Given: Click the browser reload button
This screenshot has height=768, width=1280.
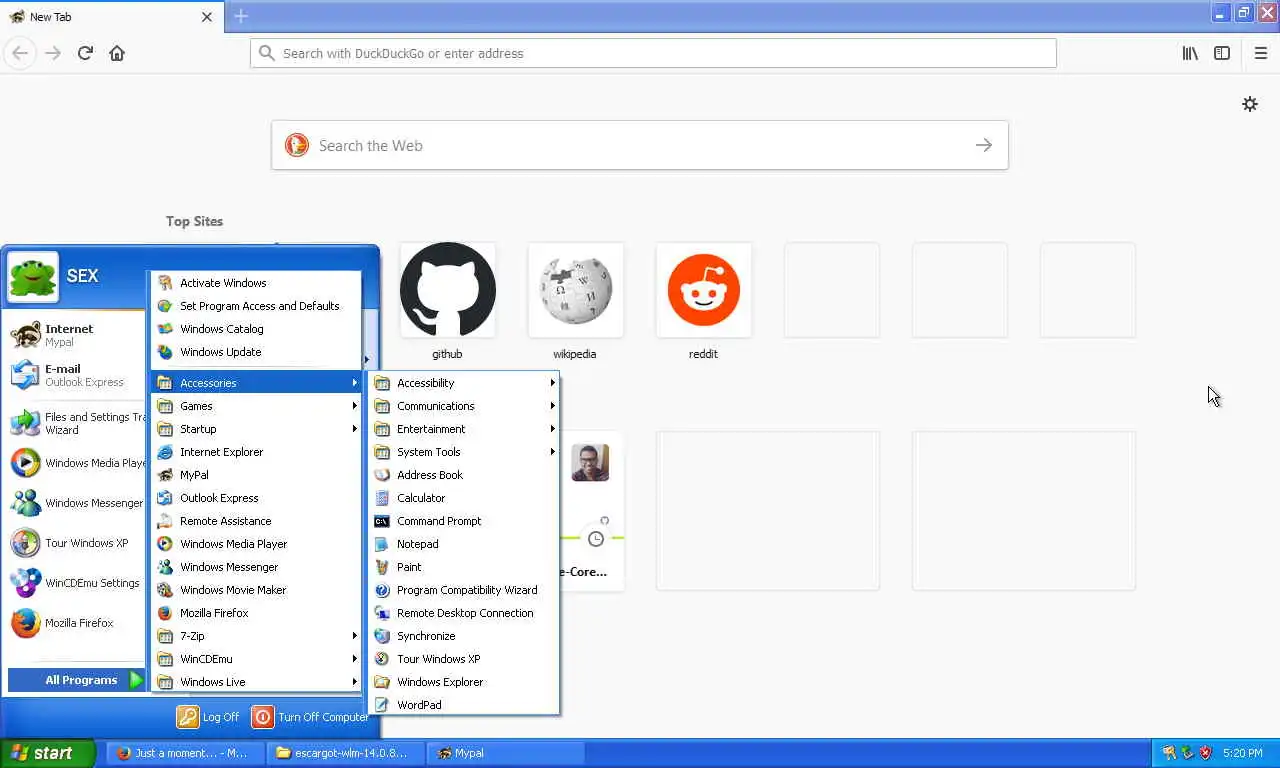Looking at the screenshot, I should point(85,53).
